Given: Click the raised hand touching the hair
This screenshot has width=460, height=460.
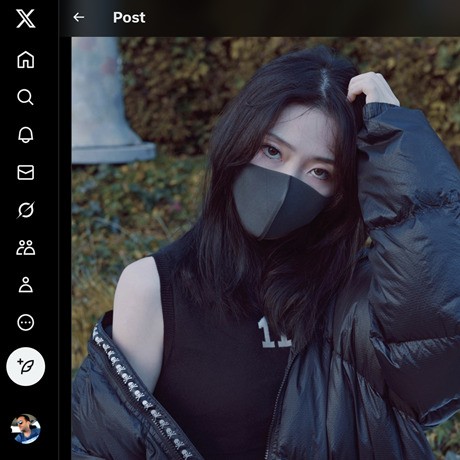Looking at the screenshot, I should (372, 89).
